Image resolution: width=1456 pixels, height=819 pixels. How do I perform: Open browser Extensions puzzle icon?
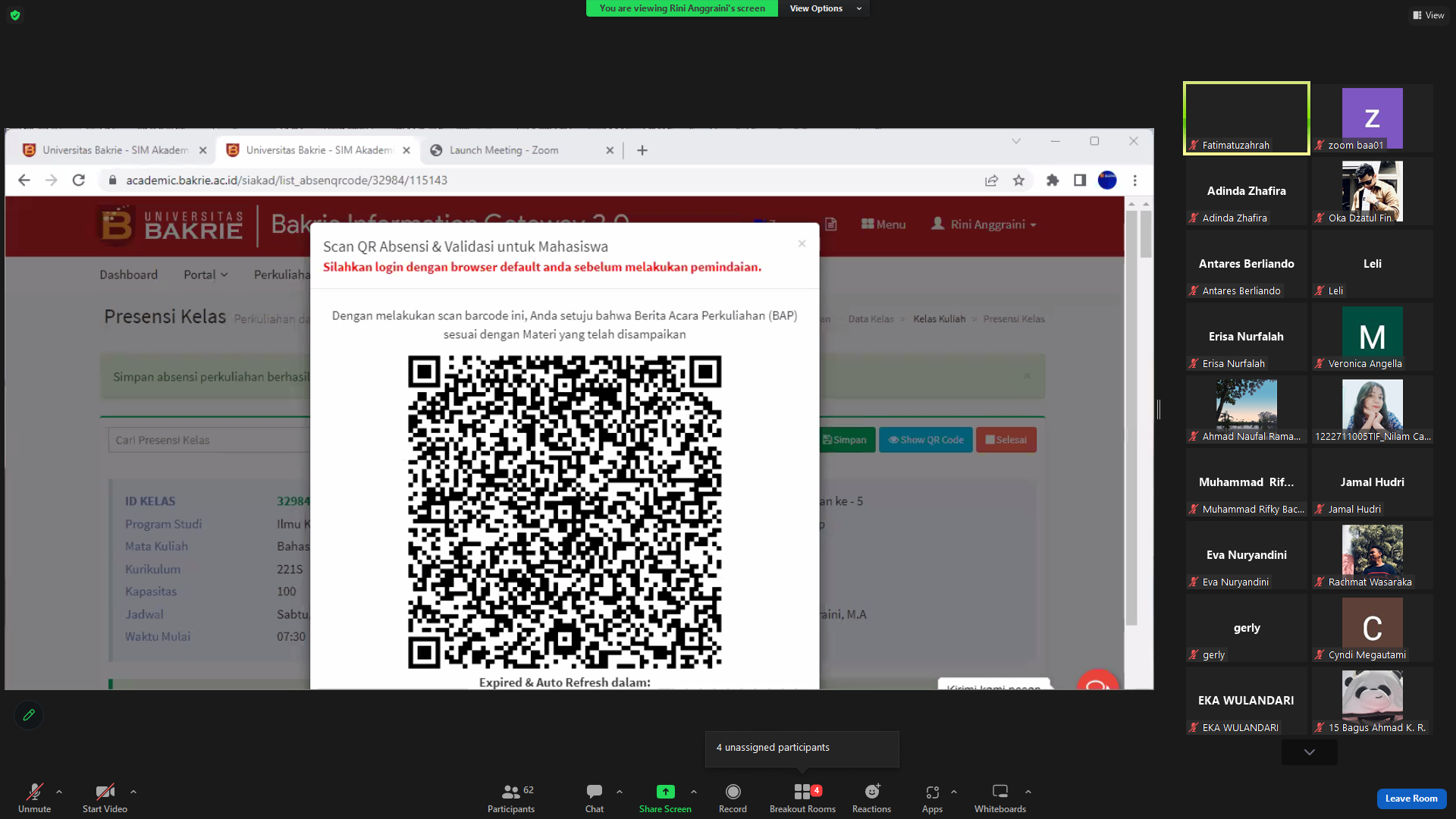(1053, 180)
